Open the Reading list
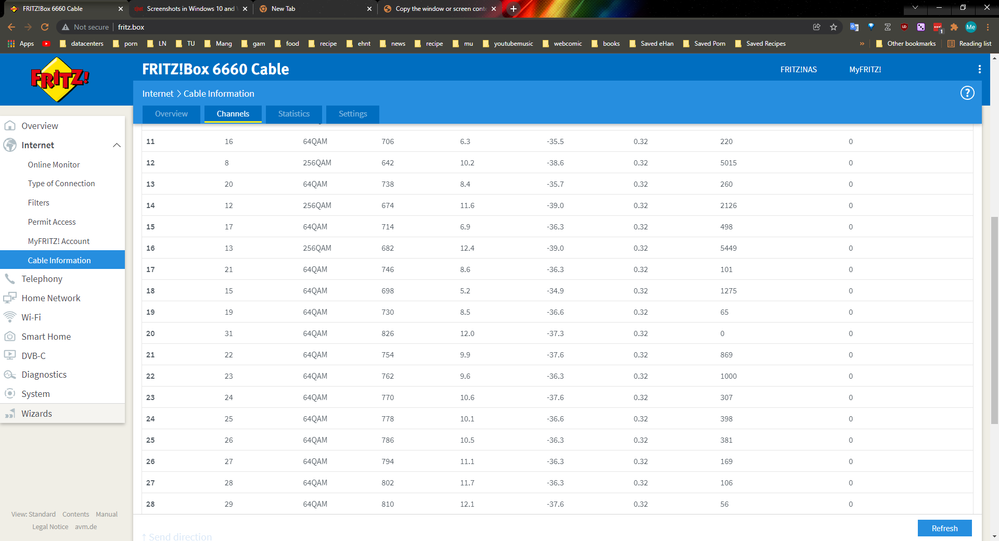Screen dimensions: 999x541 coord(969,43)
